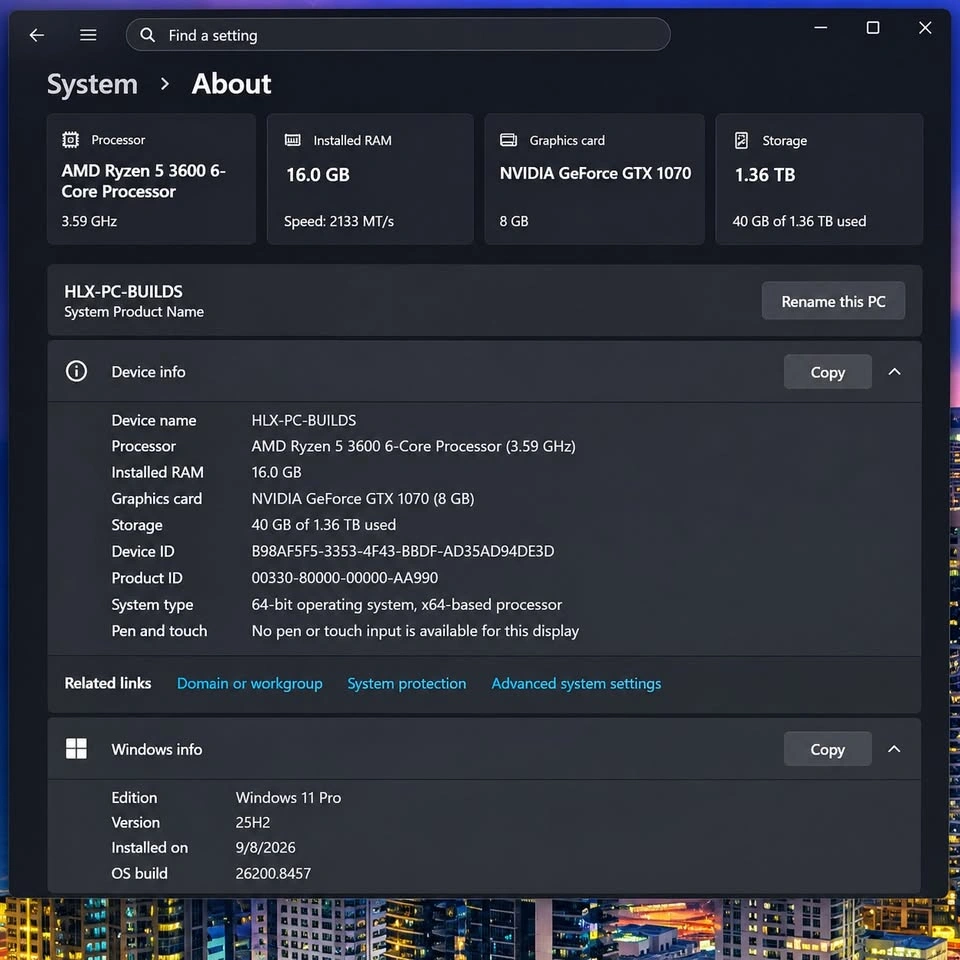Select the OS build 26200.8457 value

click(273, 873)
